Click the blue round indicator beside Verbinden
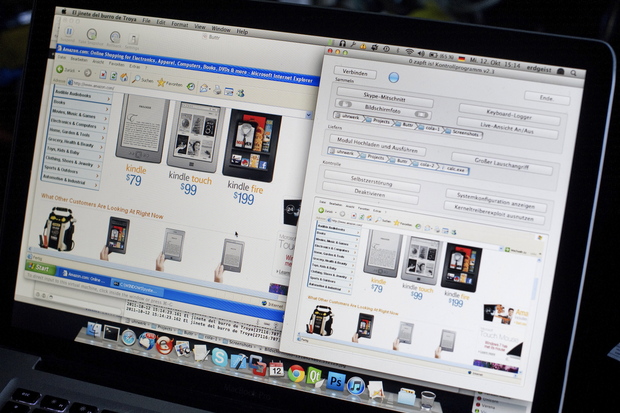Screen dimensions: 620x413 click(393, 77)
